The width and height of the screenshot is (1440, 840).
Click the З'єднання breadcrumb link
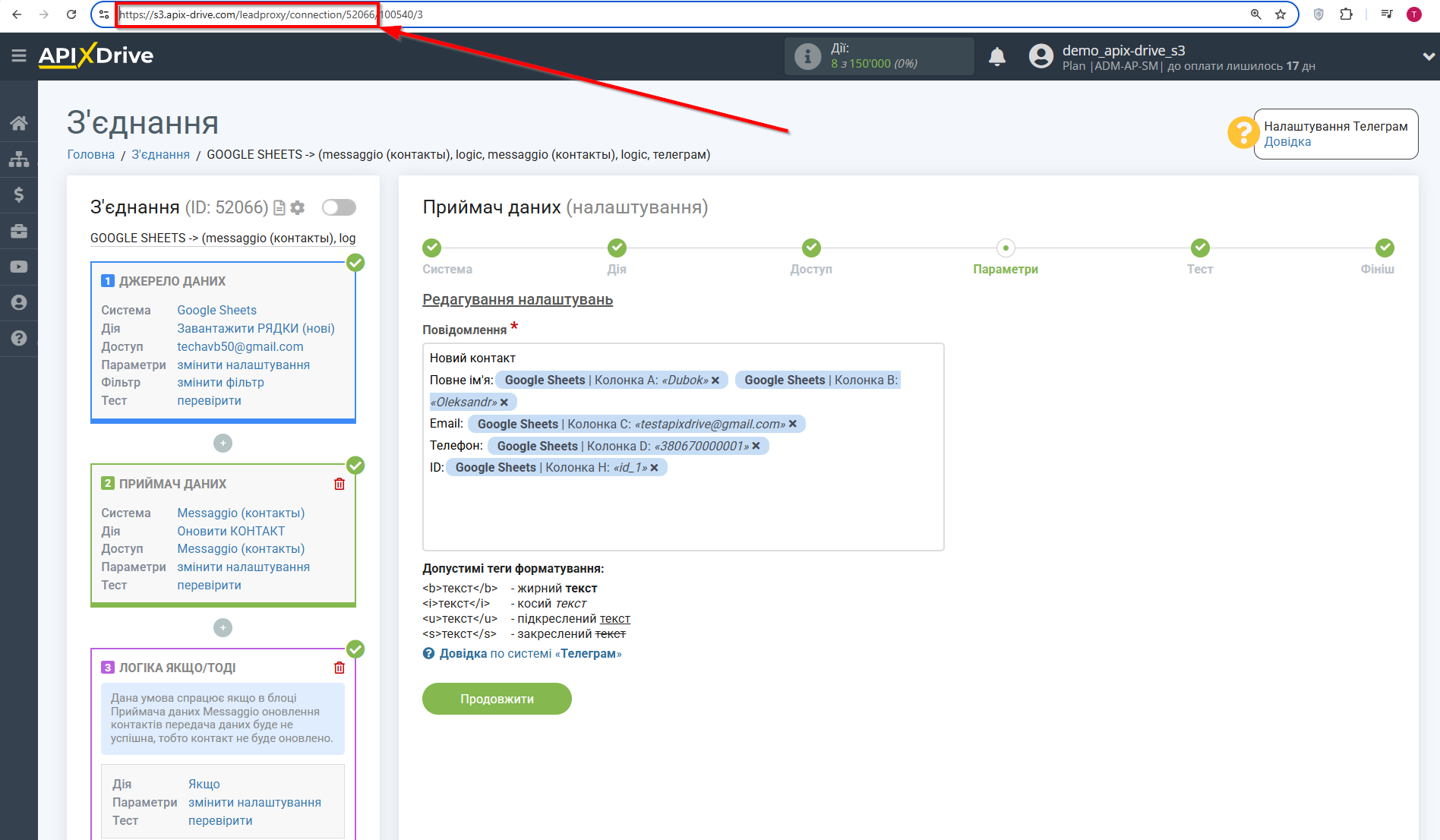coord(160,154)
